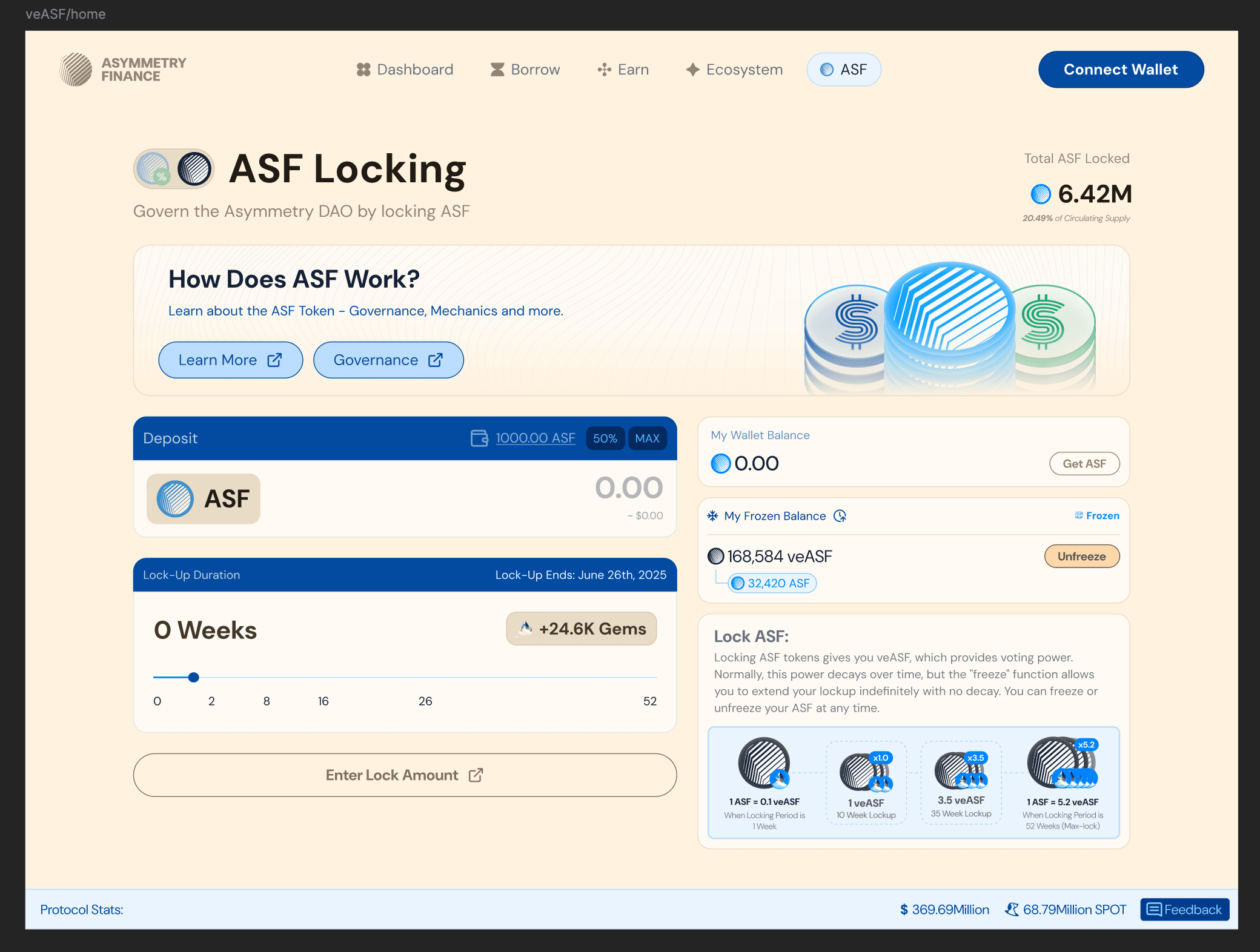The image size is (1260, 952).
Task: Click the Total ASF Locked token icon
Action: (1041, 194)
